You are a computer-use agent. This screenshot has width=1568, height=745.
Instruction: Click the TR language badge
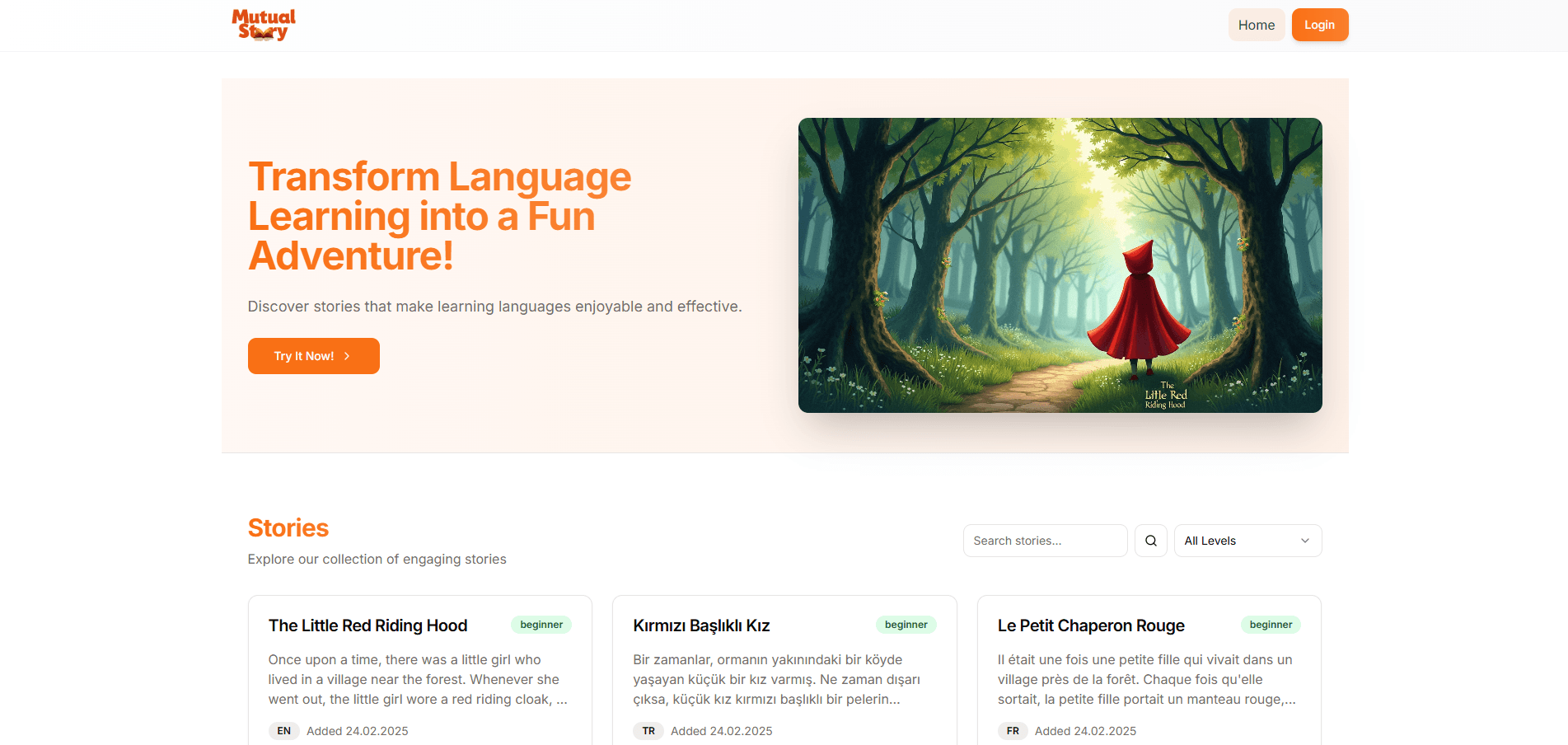click(648, 731)
